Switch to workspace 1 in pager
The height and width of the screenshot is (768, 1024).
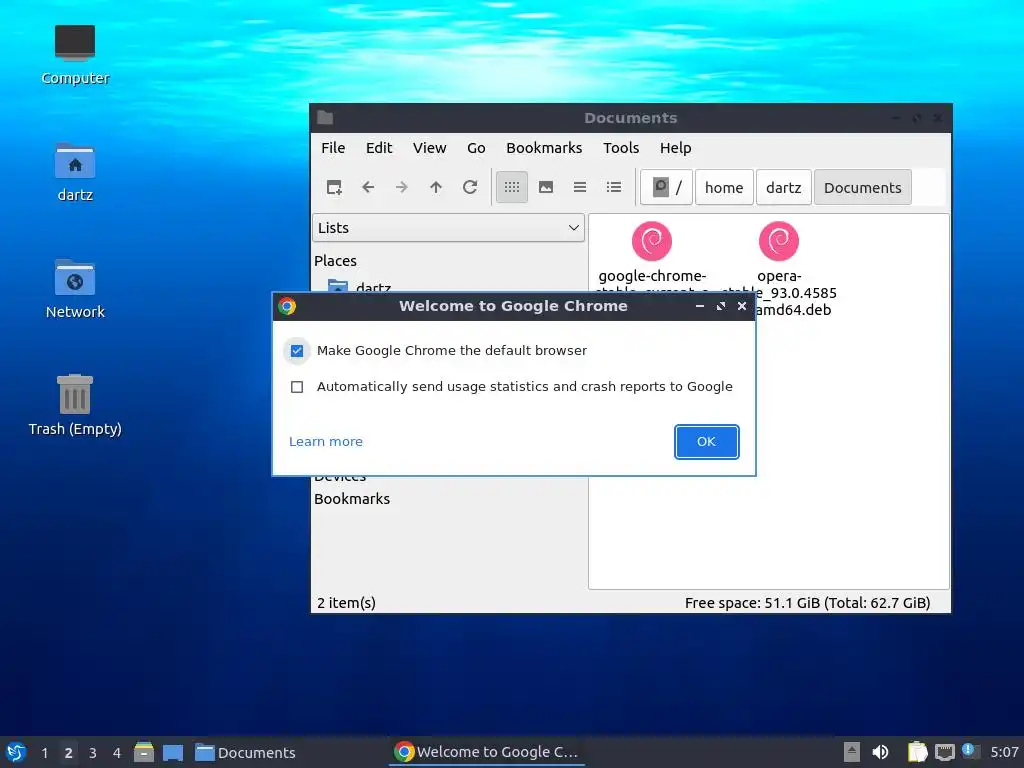pos(44,753)
